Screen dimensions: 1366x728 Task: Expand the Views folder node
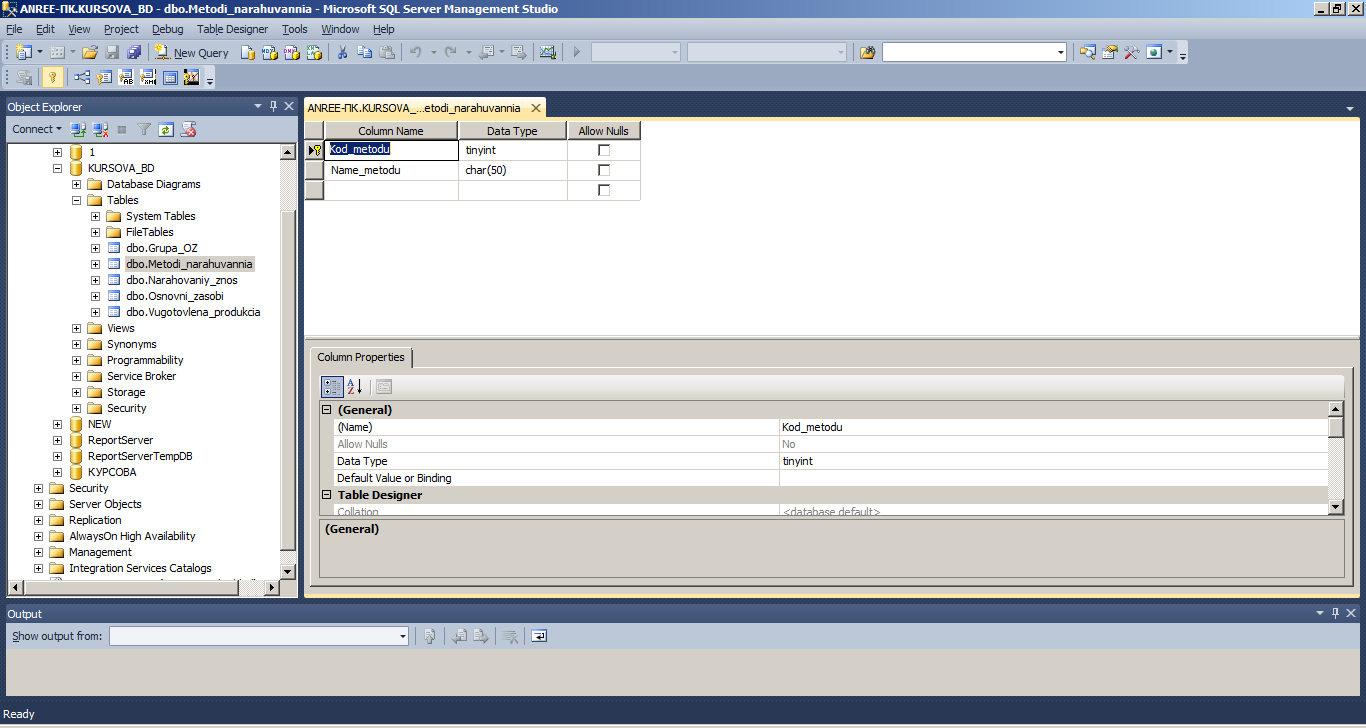77,328
